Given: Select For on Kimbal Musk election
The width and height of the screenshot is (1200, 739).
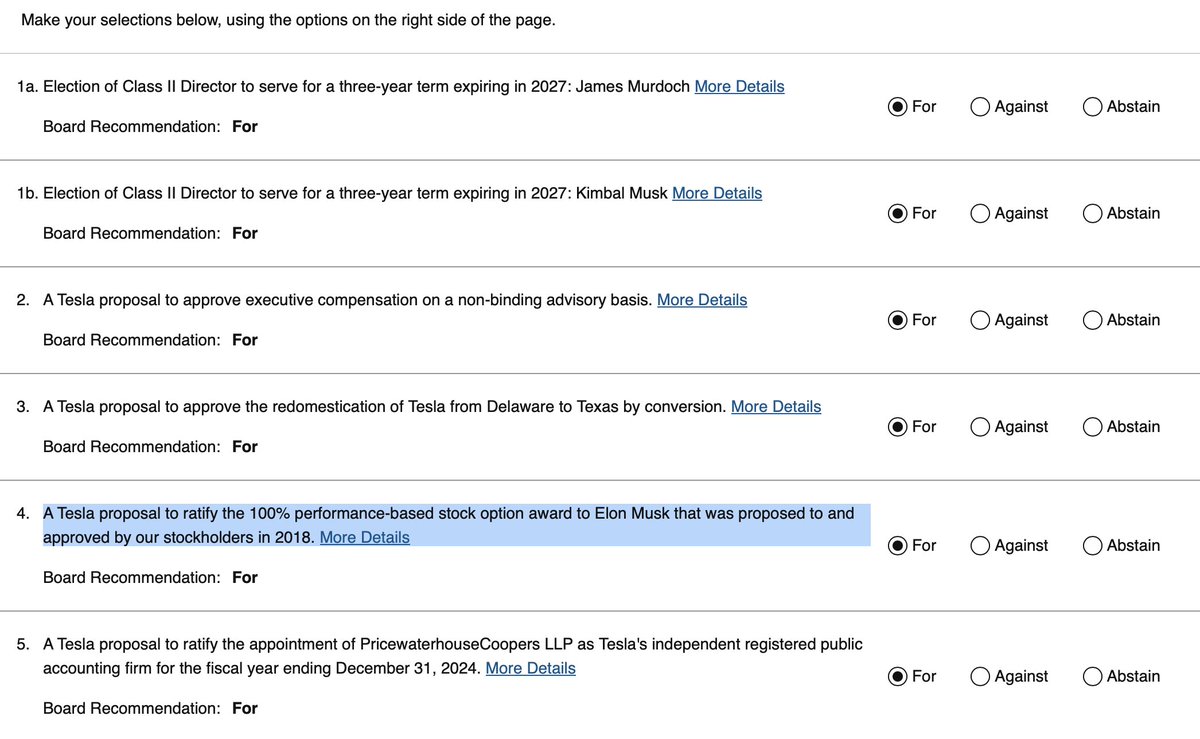Looking at the screenshot, I should point(899,213).
